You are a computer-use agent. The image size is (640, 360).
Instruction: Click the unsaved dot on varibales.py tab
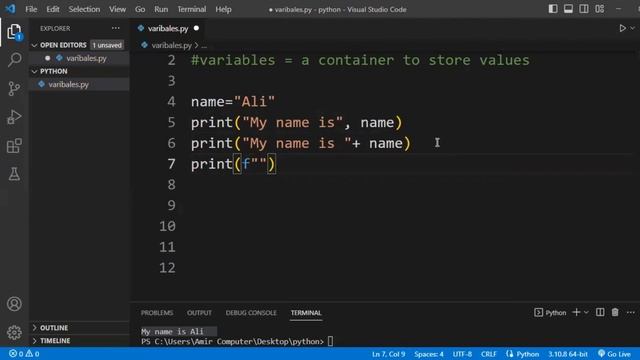(x=196, y=28)
